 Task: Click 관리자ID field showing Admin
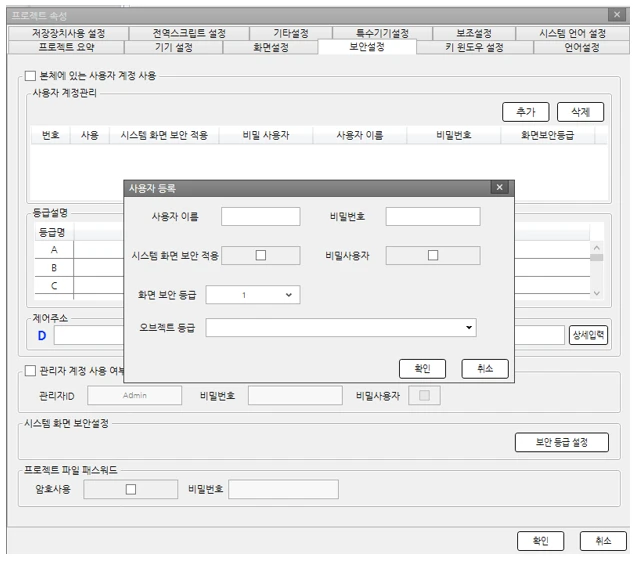pyautogui.click(x=134, y=395)
